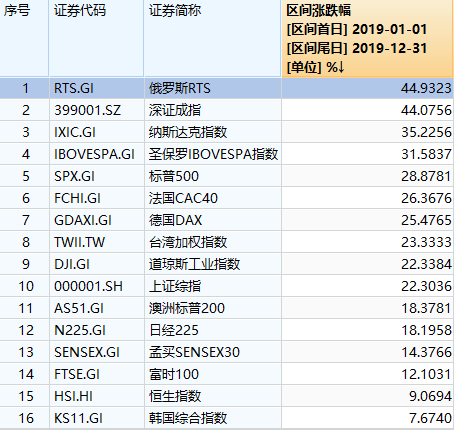Click the 证券代码 column header

pos(96,38)
